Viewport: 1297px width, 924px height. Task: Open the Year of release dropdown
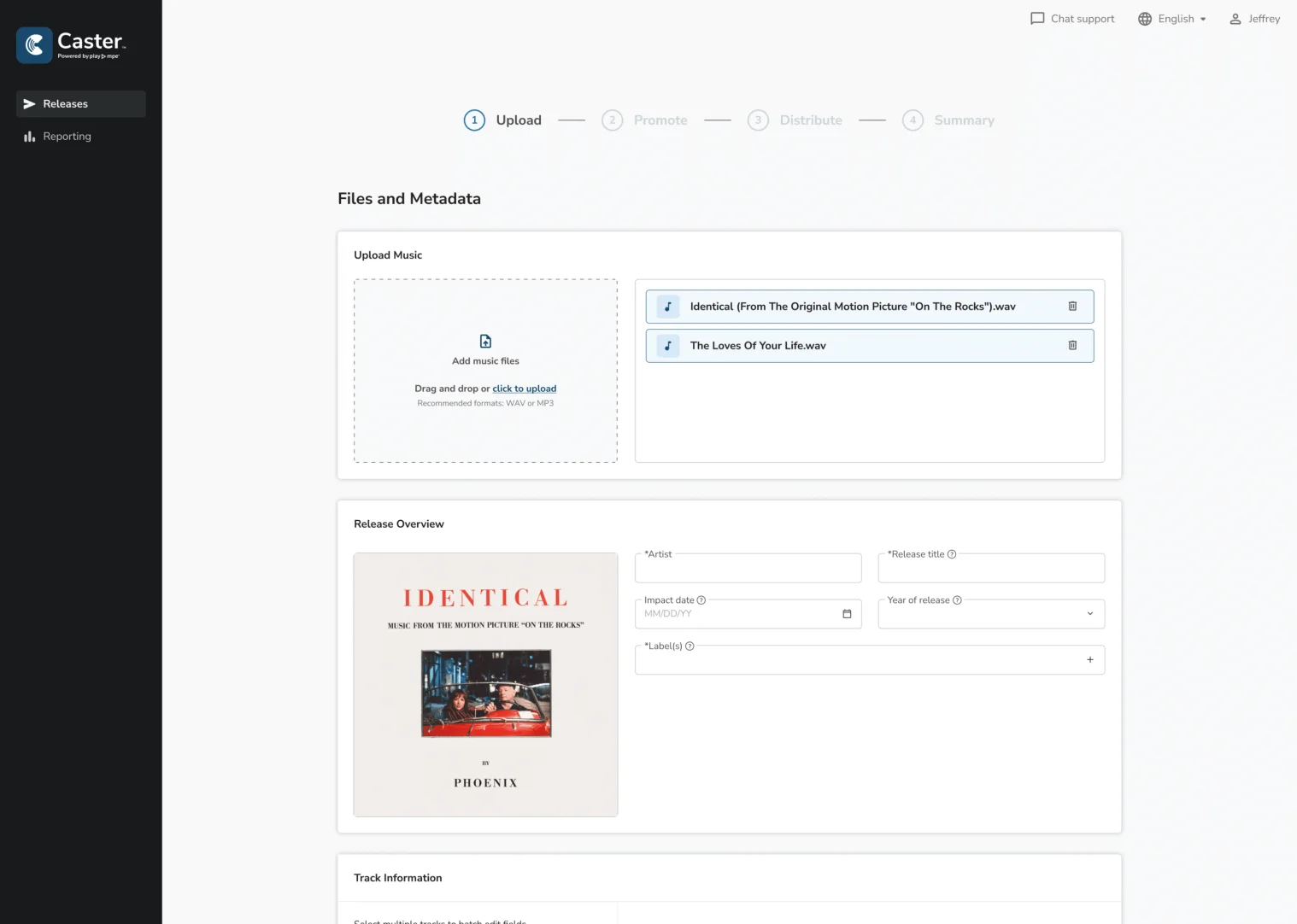tap(1089, 613)
